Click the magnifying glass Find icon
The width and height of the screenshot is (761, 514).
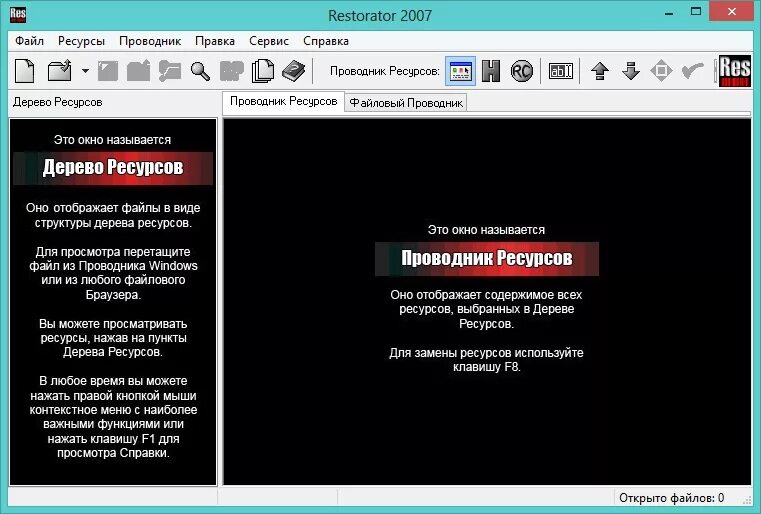coord(200,71)
